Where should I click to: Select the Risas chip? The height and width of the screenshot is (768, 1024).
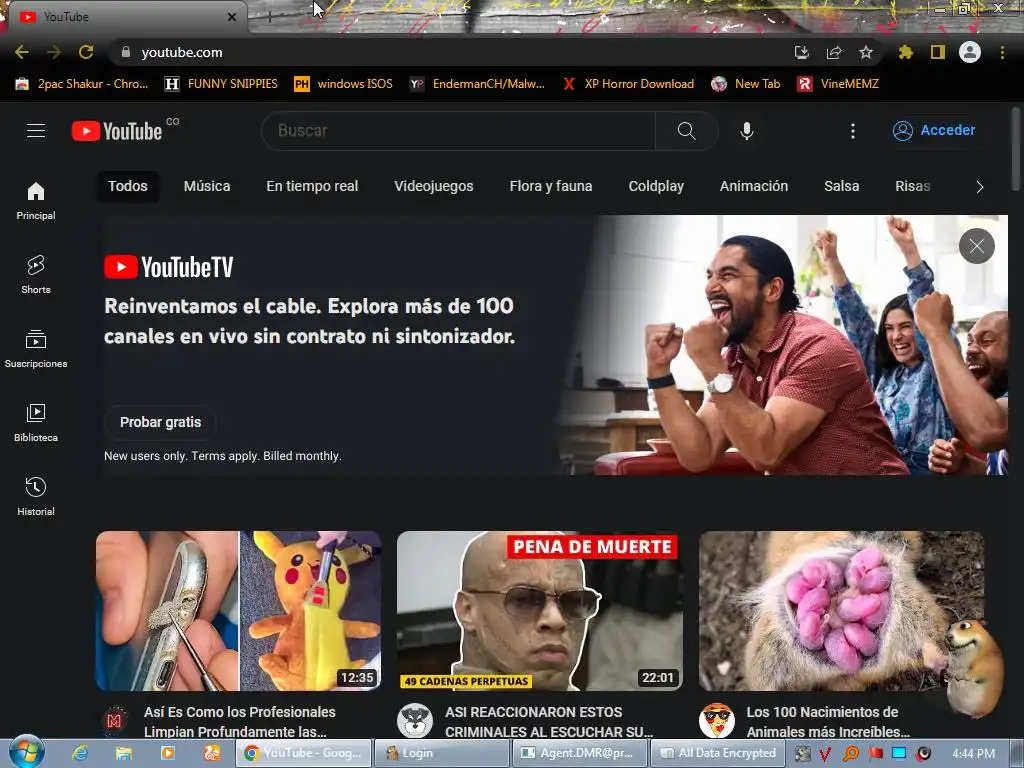pos(912,186)
